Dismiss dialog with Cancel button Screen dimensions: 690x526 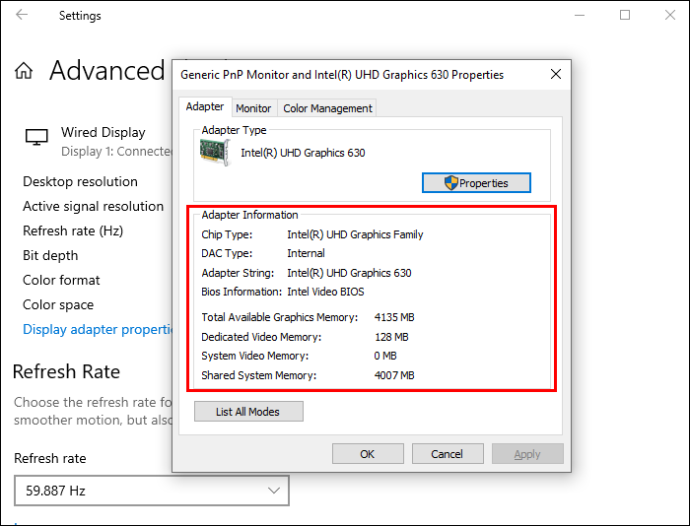(447, 454)
